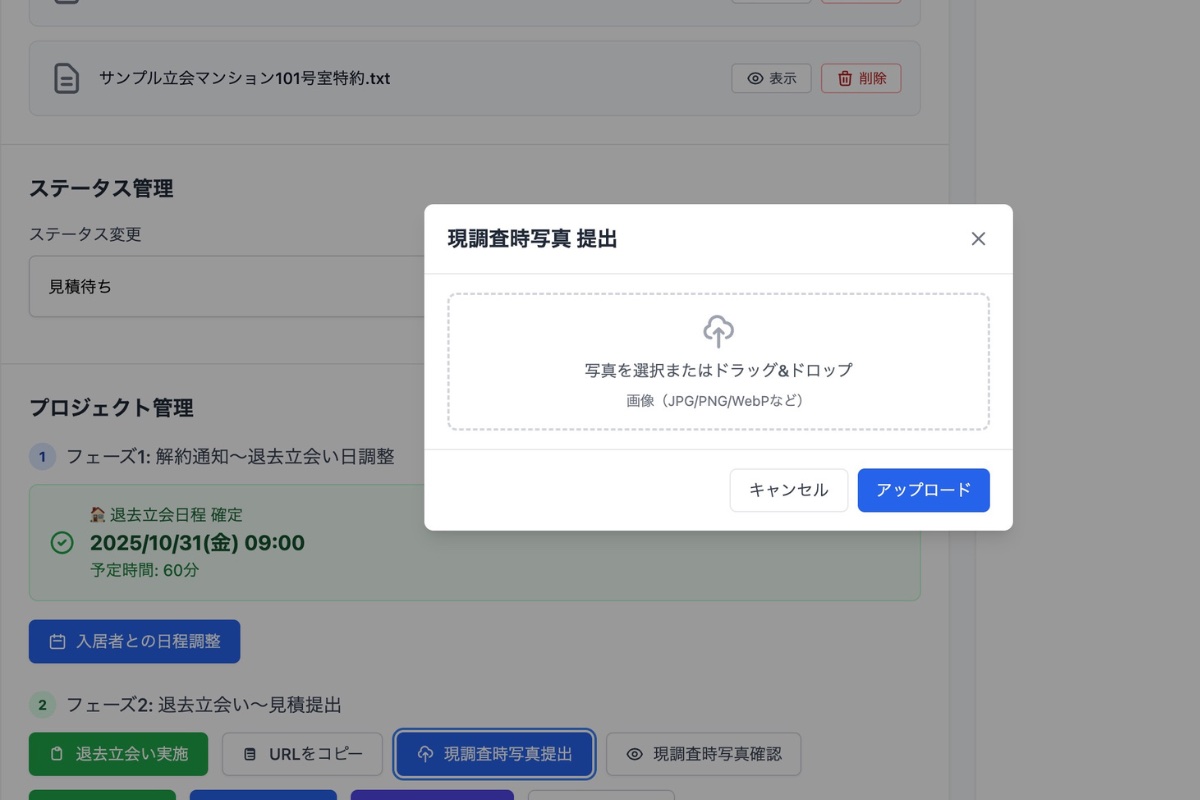Click the upload icon on the 現調査時写真提出 button

click(x=423, y=754)
